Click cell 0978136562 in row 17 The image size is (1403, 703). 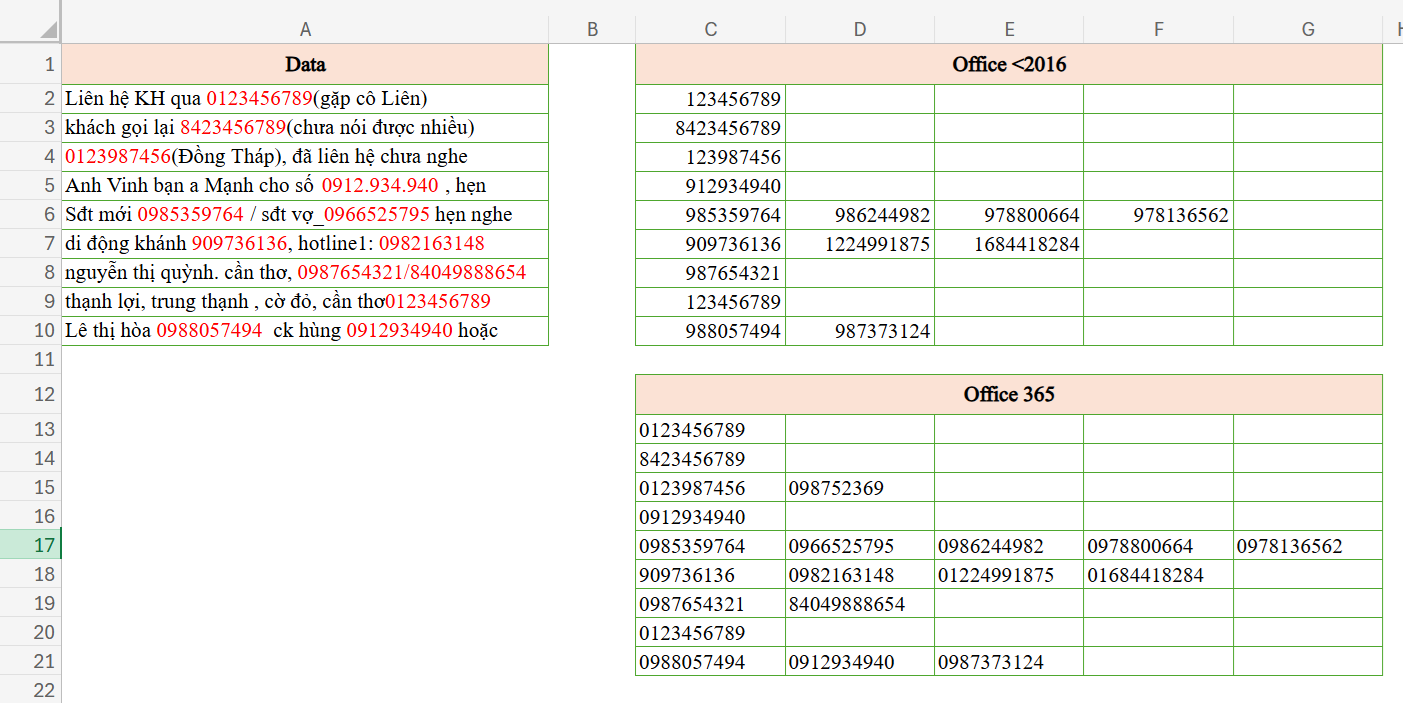point(1308,546)
